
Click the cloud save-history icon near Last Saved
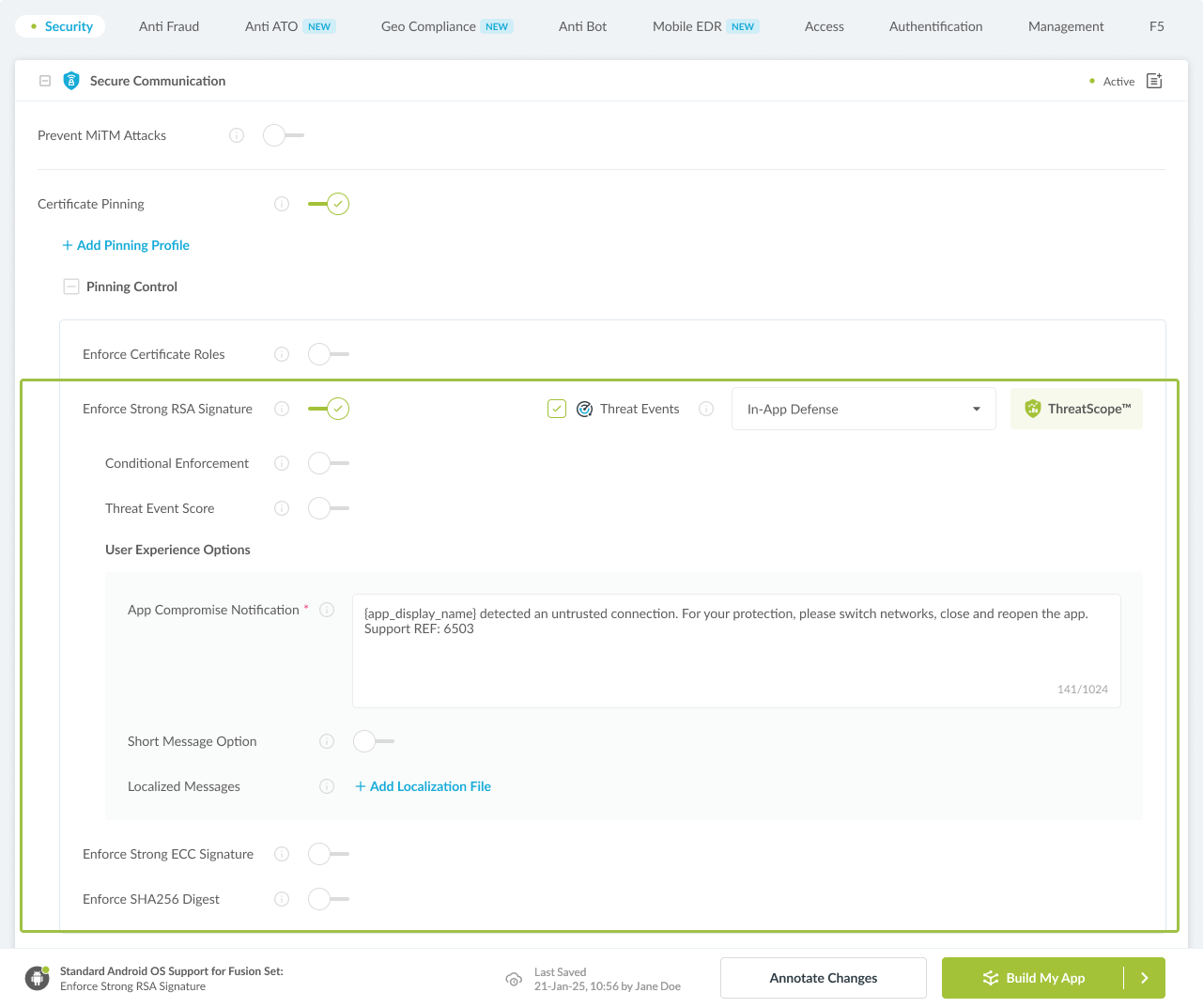coord(514,979)
